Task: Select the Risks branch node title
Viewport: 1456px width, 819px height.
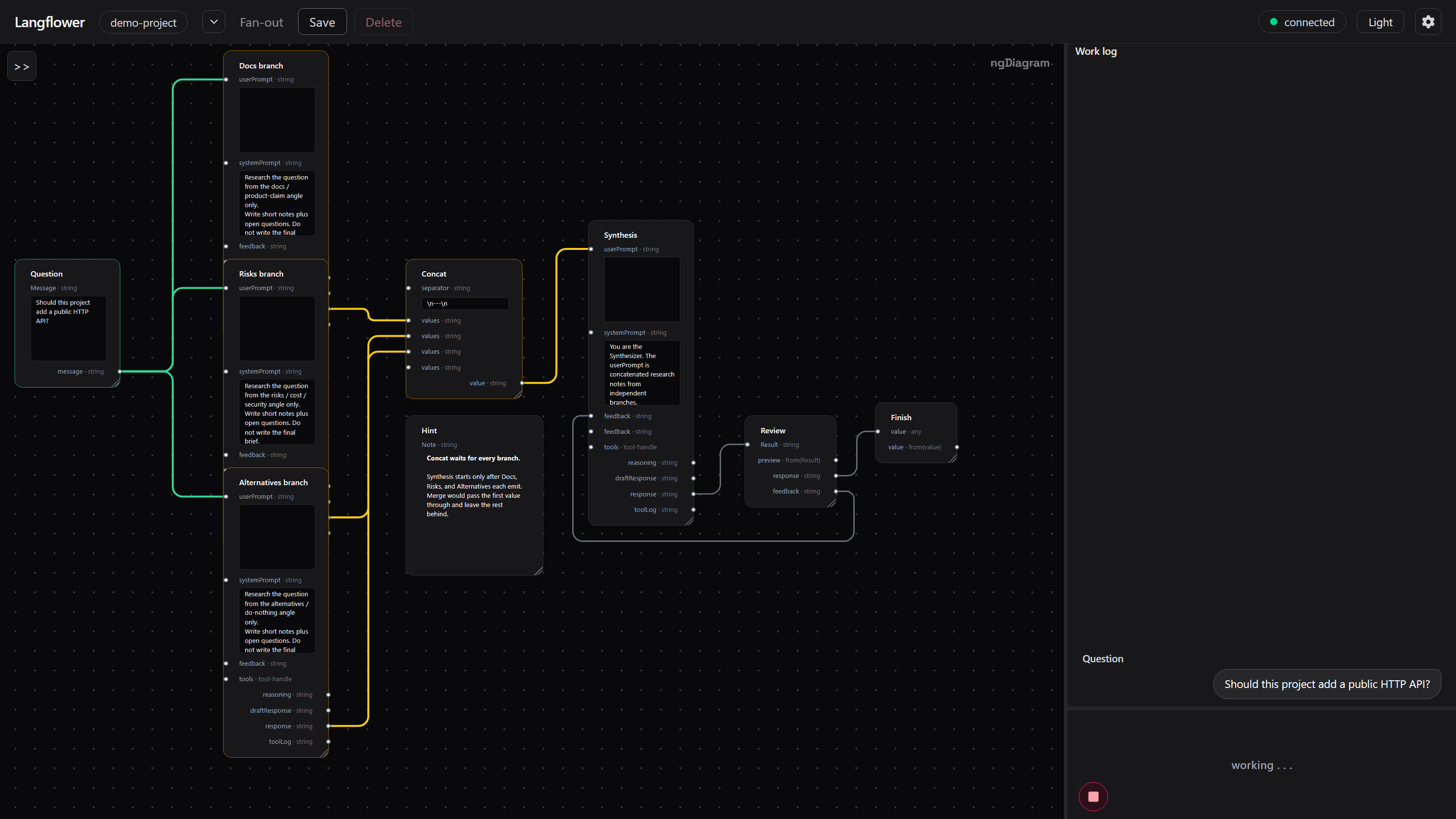Action: 261,274
